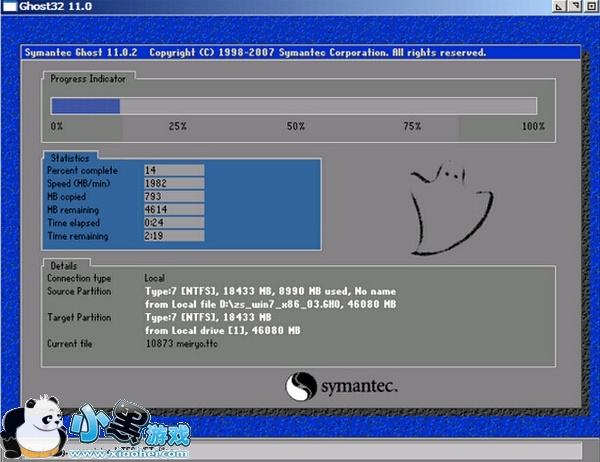Image resolution: width=600 pixels, height=462 pixels.
Task: Click the Current file meiryo.ttc entry
Action: coord(180,343)
